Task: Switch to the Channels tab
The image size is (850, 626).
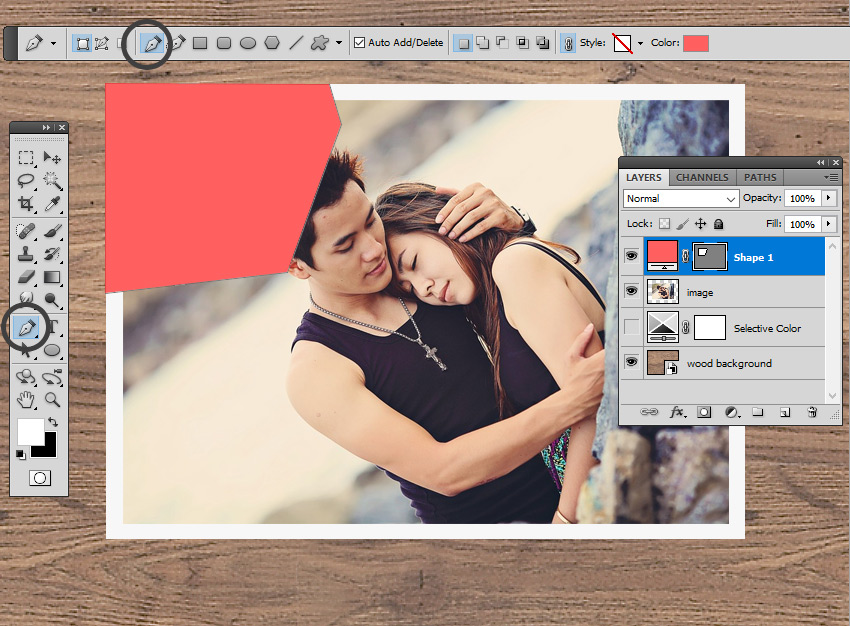Action: point(702,177)
